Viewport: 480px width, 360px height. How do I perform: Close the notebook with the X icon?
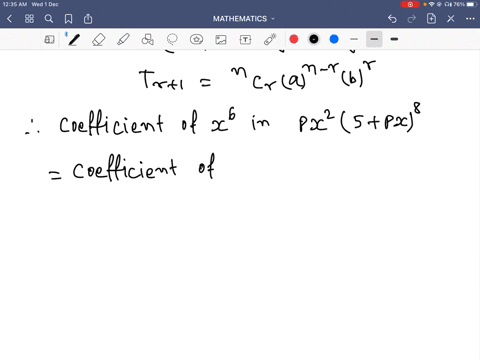(x=451, y=19)
